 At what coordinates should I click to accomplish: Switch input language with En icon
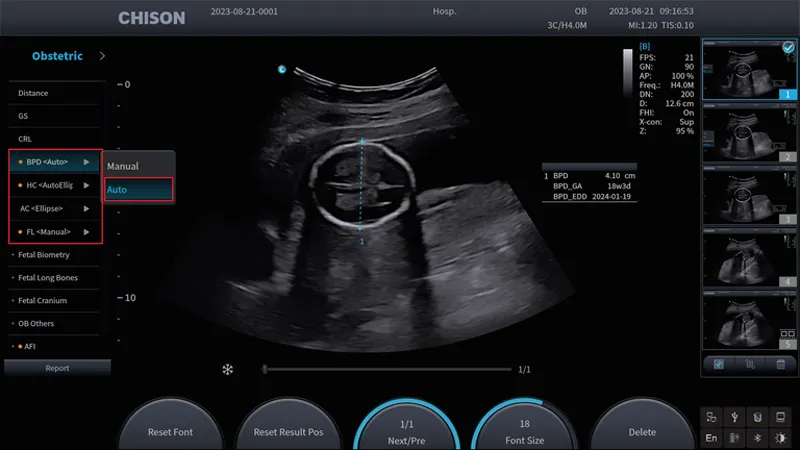click(711, 438)
